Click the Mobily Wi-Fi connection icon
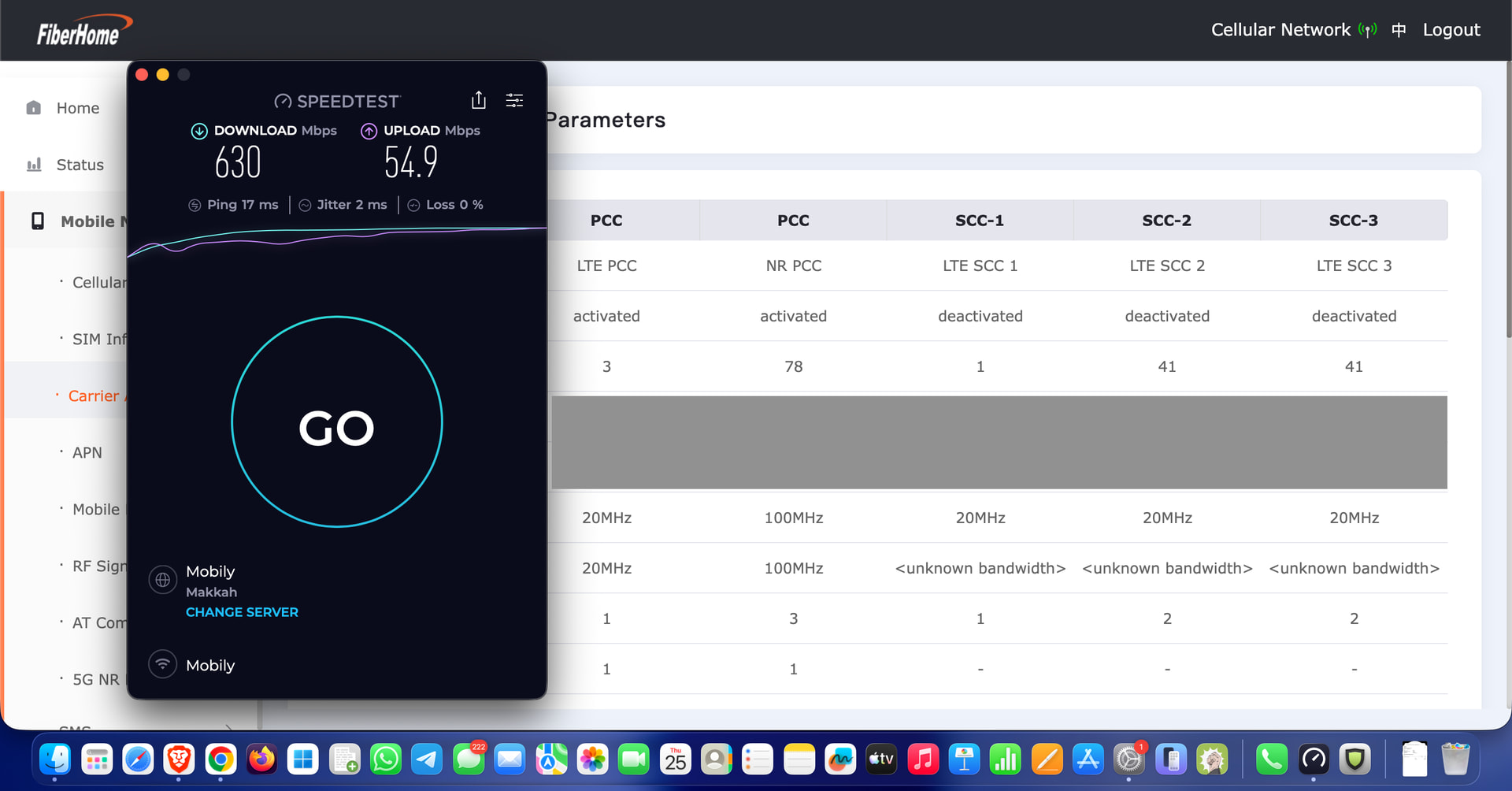Viewport: 1512px width, 791px height. [x=163, y=664]
